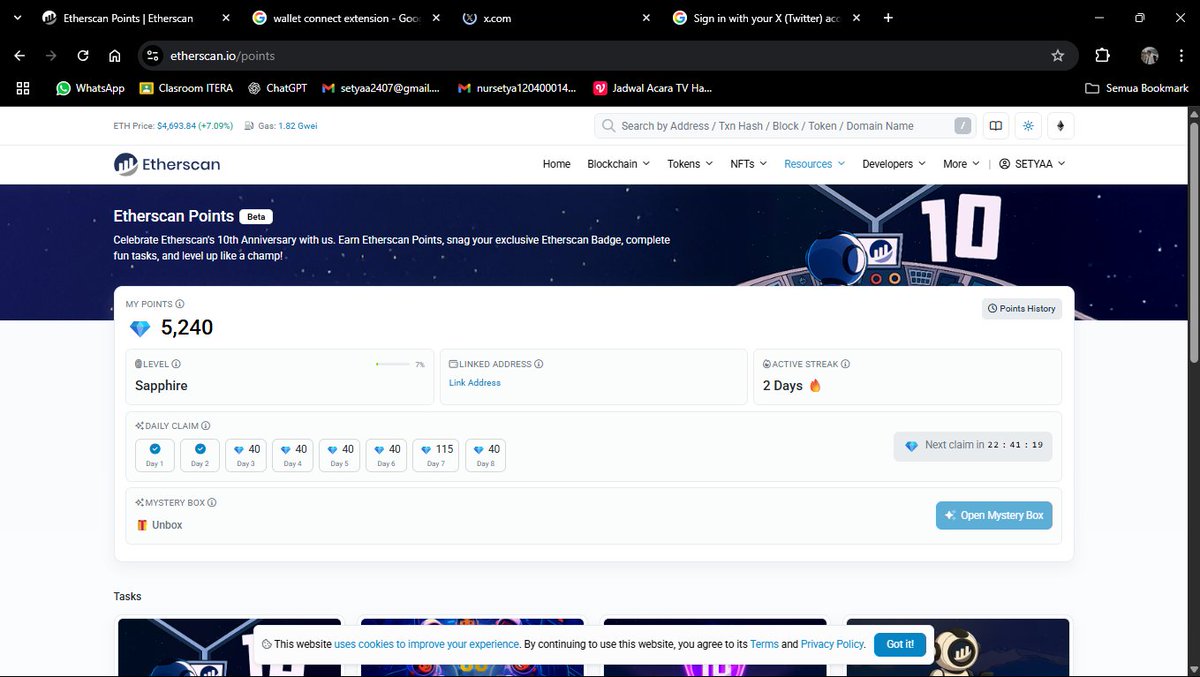Click info icon beside DAILY CLAIM

point(205,426)
